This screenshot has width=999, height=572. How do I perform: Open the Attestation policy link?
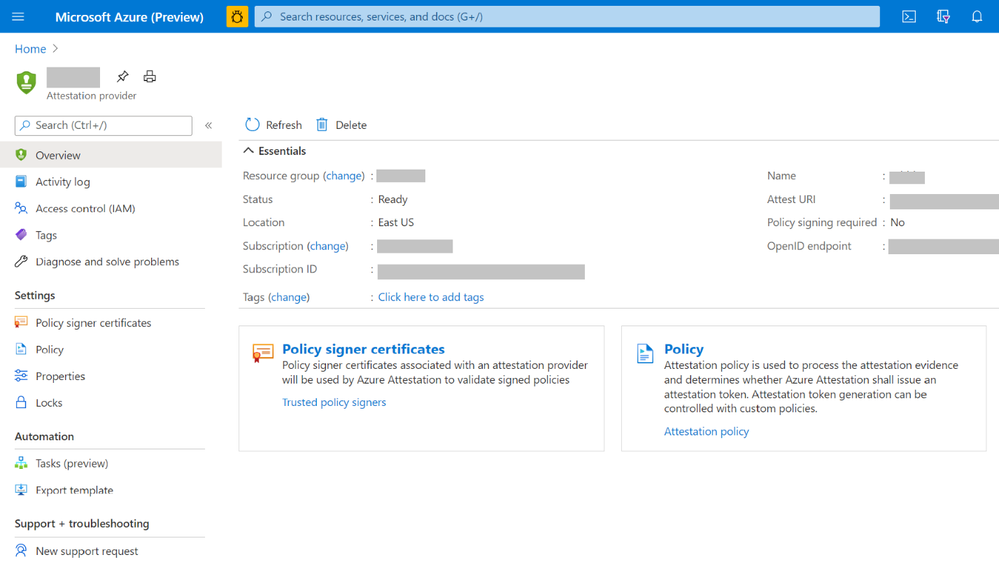point(706,431)
